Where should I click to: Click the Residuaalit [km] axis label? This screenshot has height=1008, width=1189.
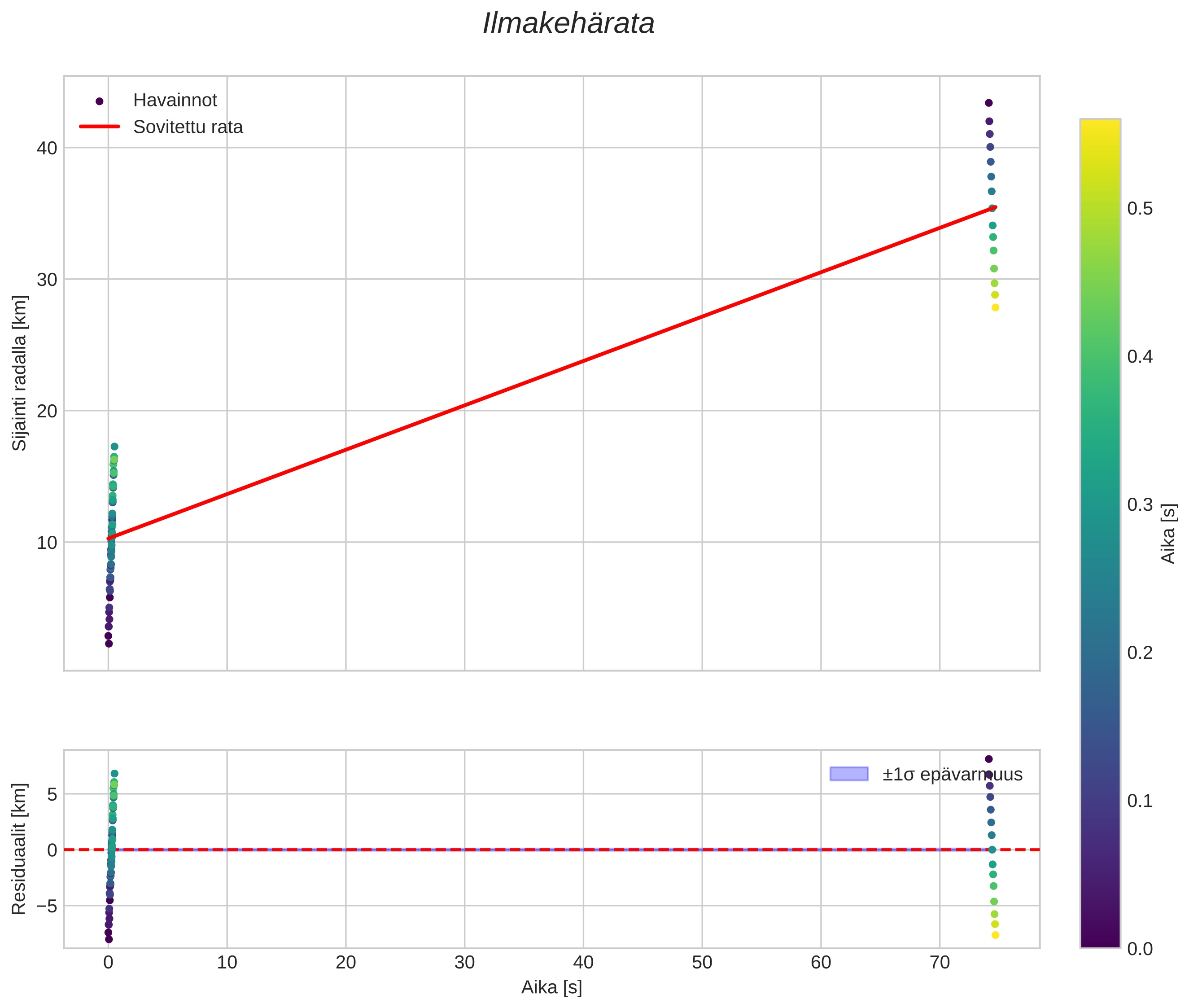[x=19, y=849]
